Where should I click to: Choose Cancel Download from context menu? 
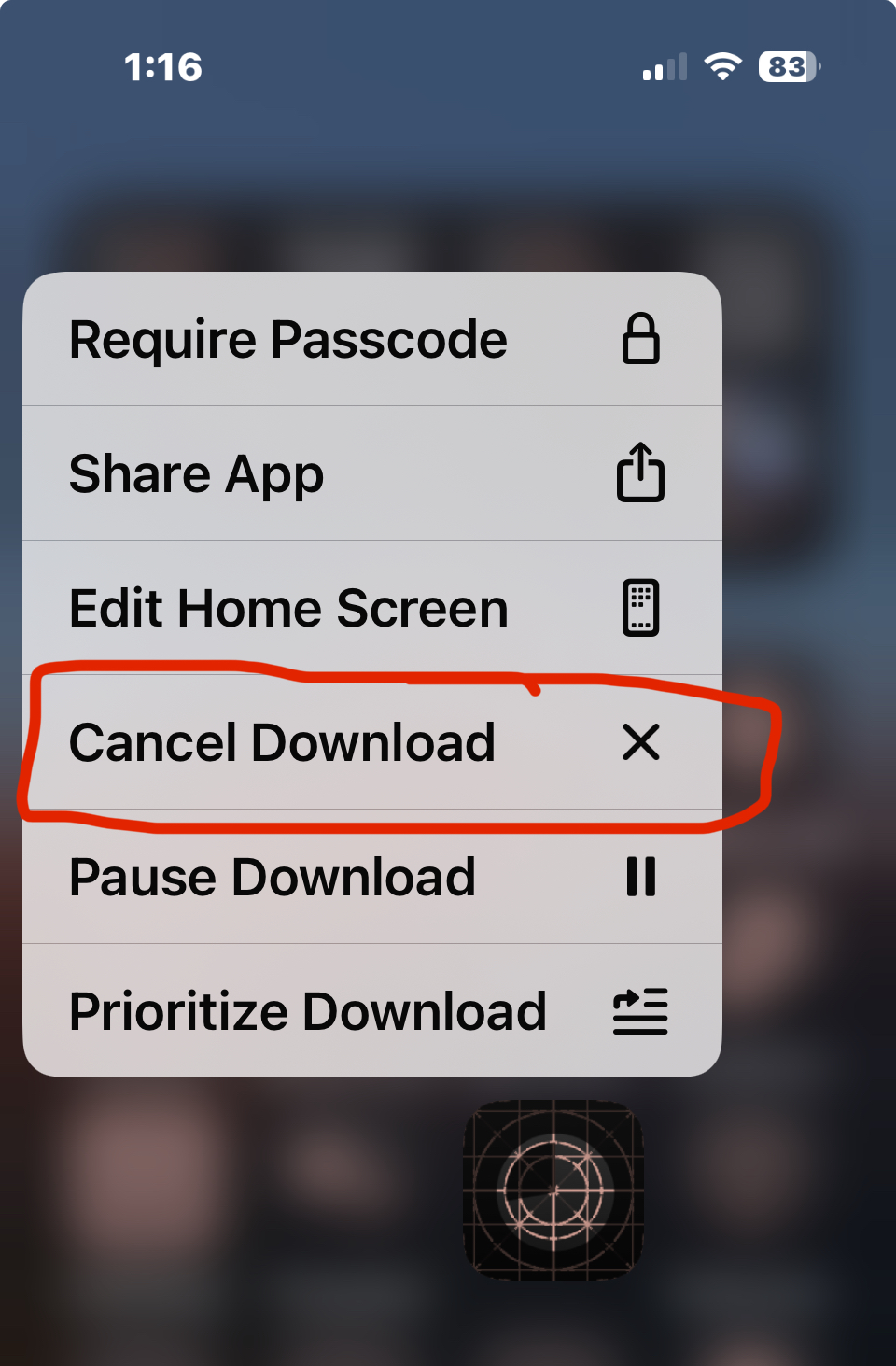coord(372,742)
